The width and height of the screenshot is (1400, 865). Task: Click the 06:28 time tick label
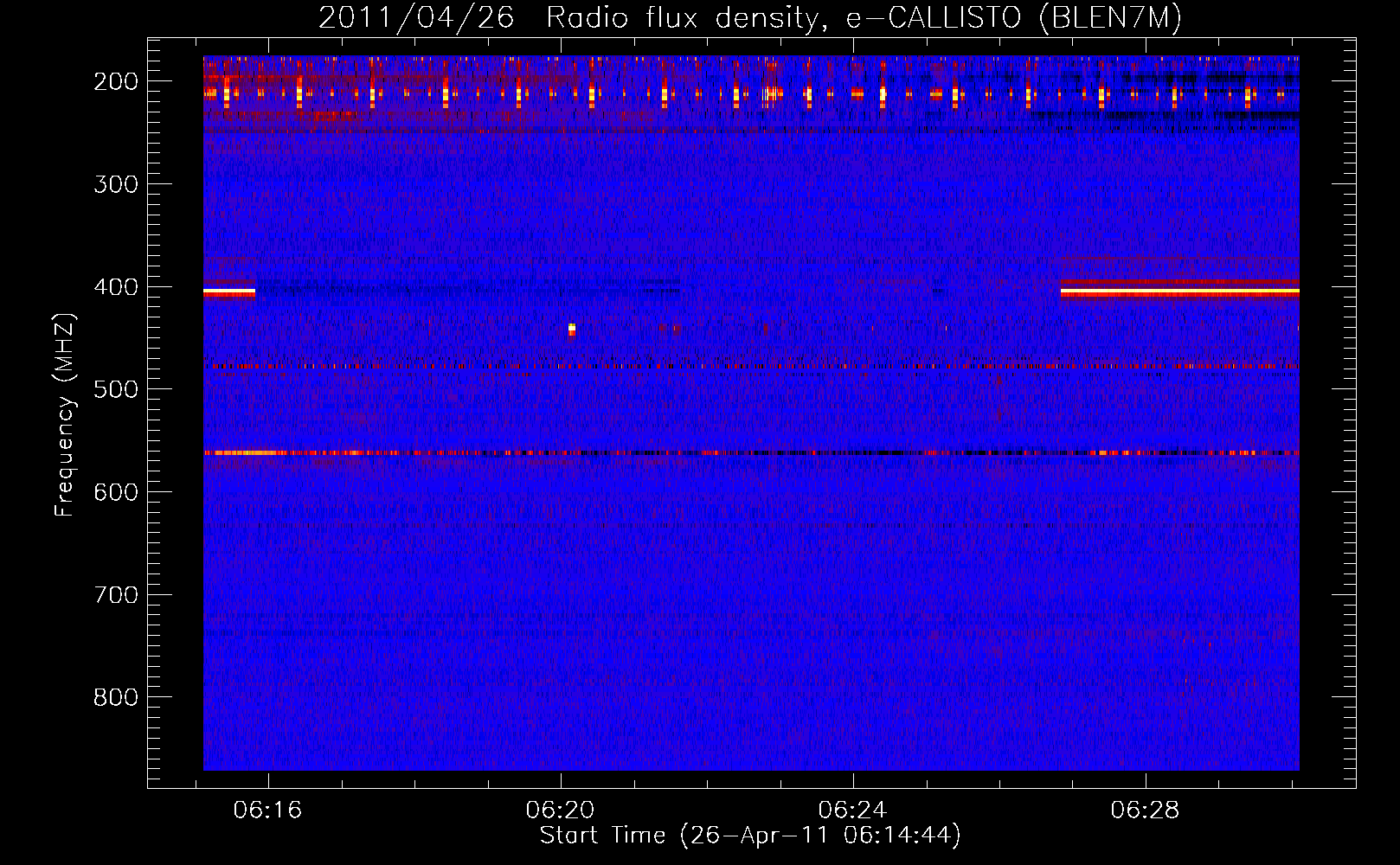(1145, 811)
